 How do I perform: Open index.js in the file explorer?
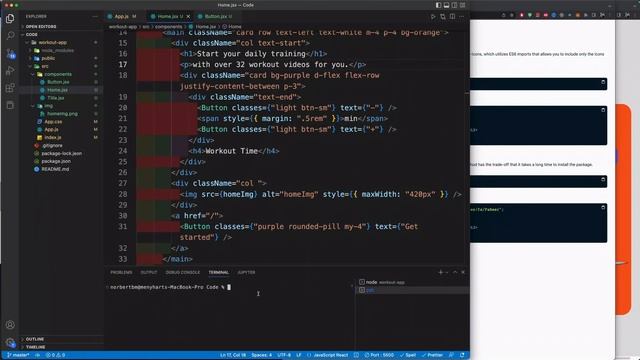coord(53,138)
